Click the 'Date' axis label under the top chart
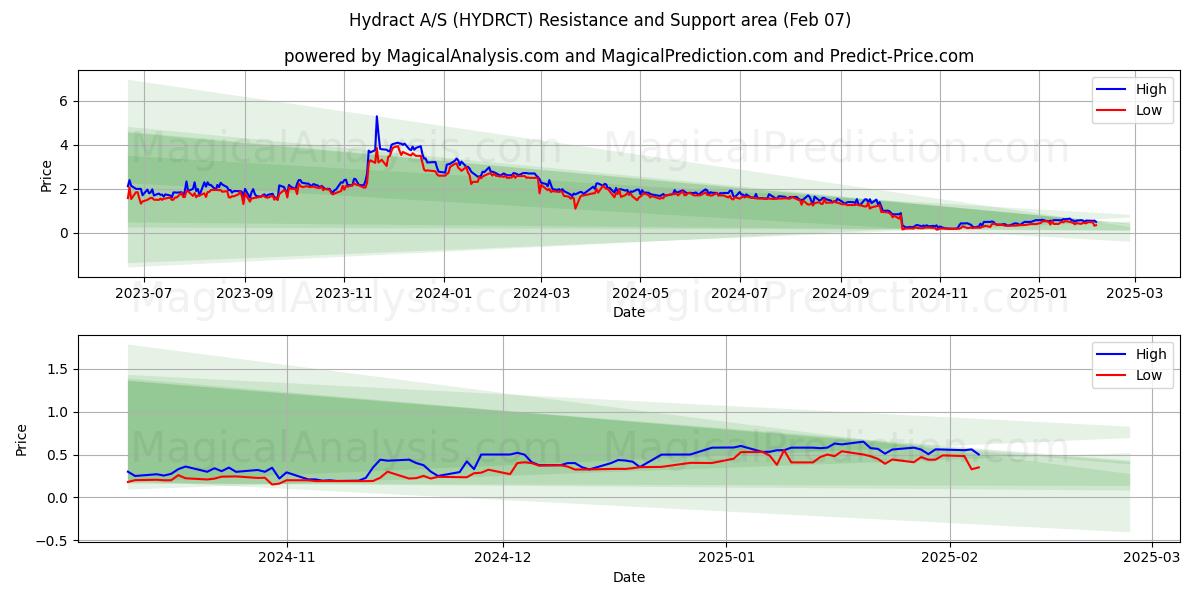 (629, 313)
